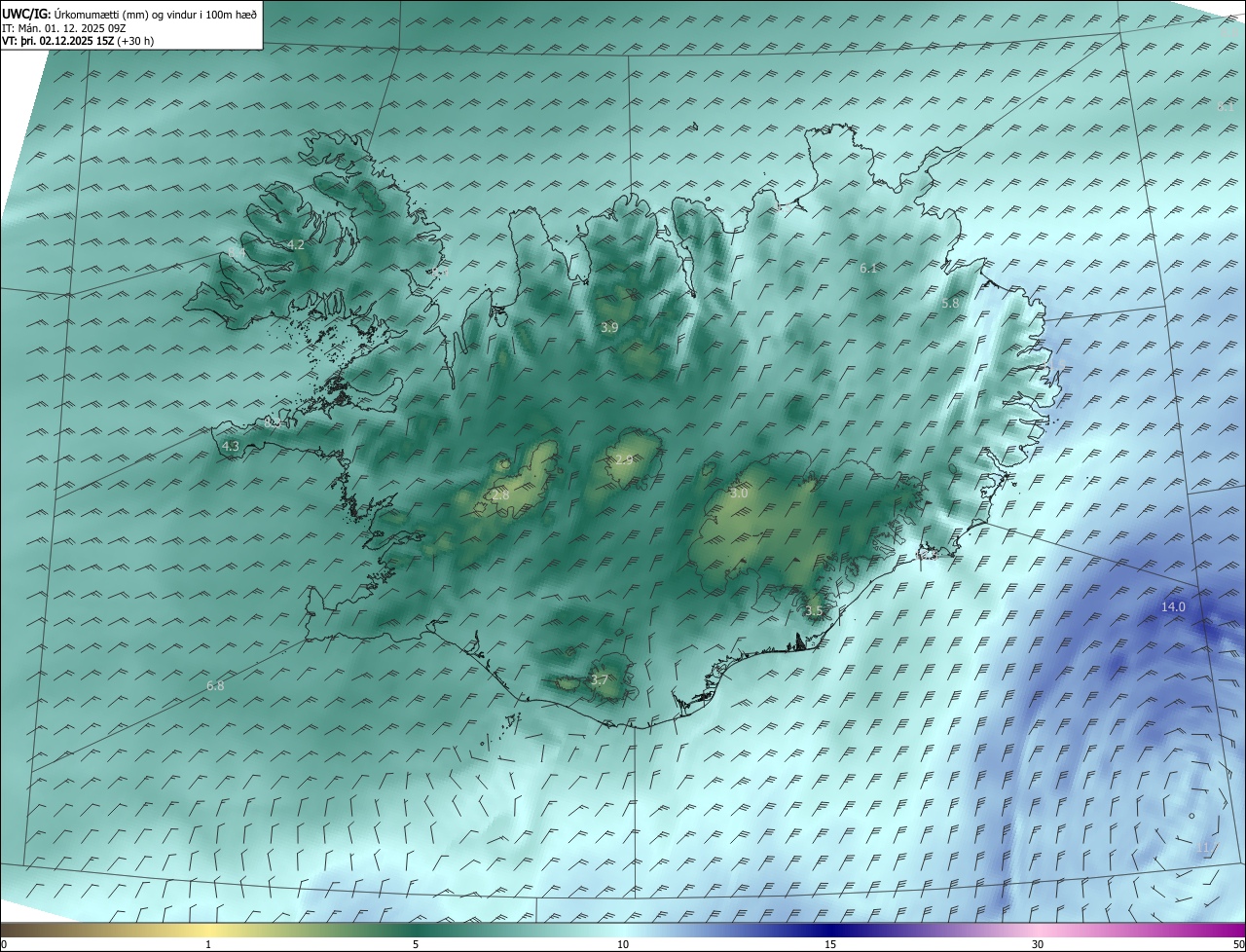This screenshot has width=1246, height=952.
Task: Click the map value label 5.8
Action: [950, 303]
